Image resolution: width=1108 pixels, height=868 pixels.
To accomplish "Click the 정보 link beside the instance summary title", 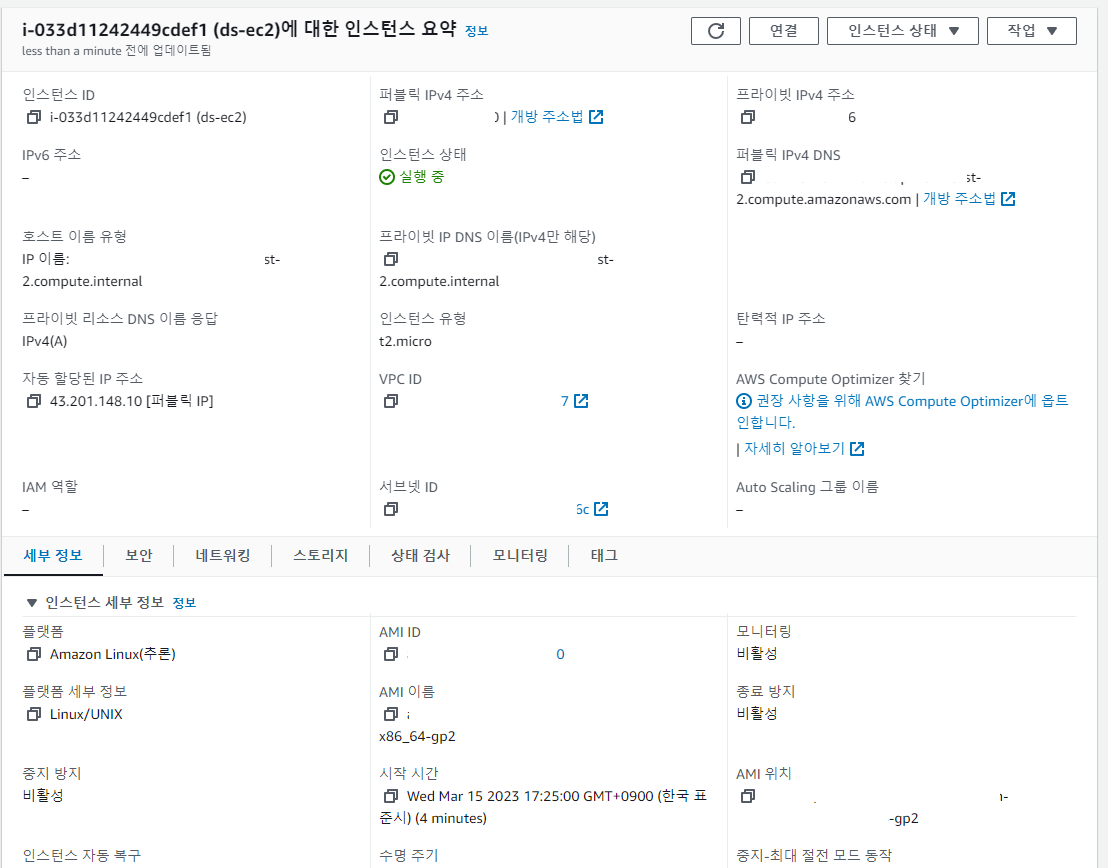I will click(x=476, y=31).
